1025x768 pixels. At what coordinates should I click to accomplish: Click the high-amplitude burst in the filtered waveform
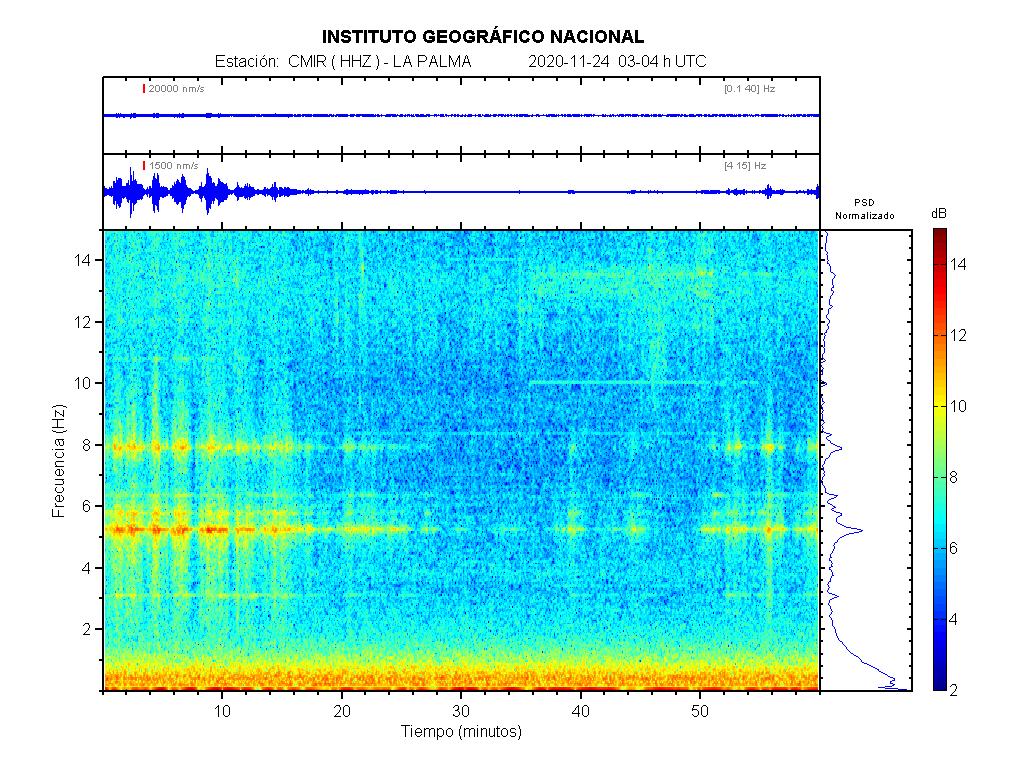click(130, 192)
